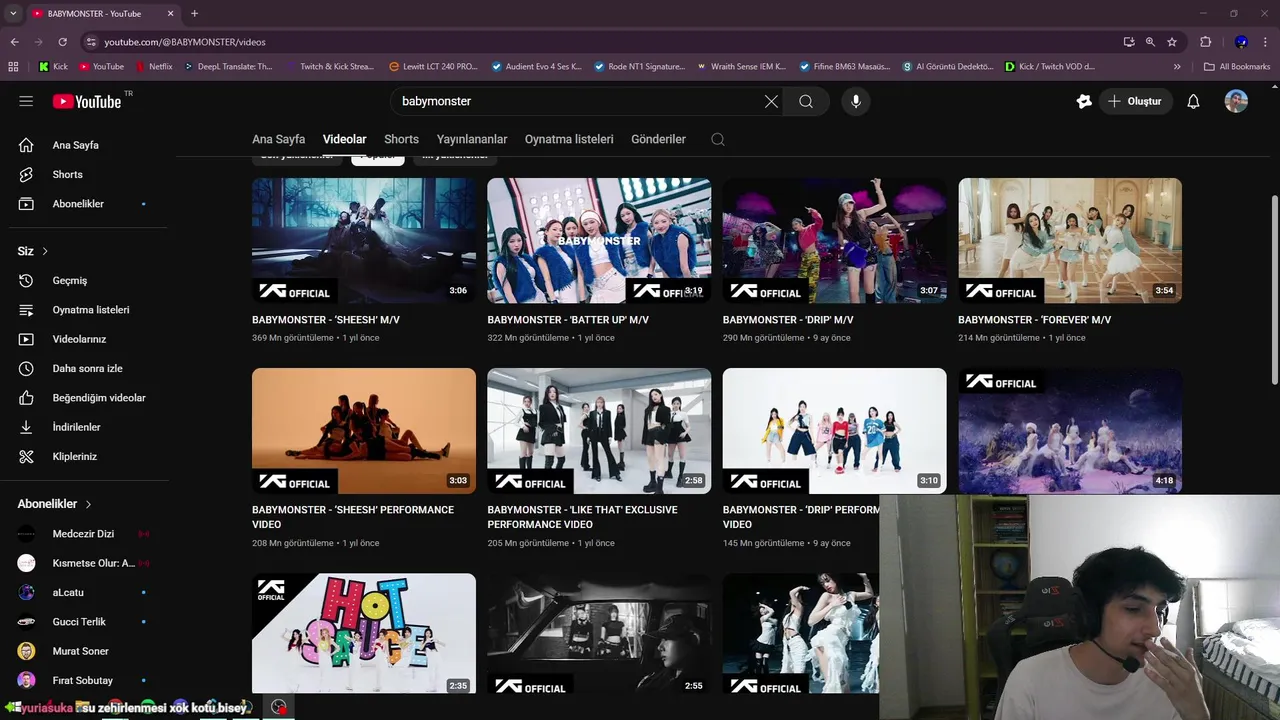Expand the Siz section chevron

click(x=45, y=251)
